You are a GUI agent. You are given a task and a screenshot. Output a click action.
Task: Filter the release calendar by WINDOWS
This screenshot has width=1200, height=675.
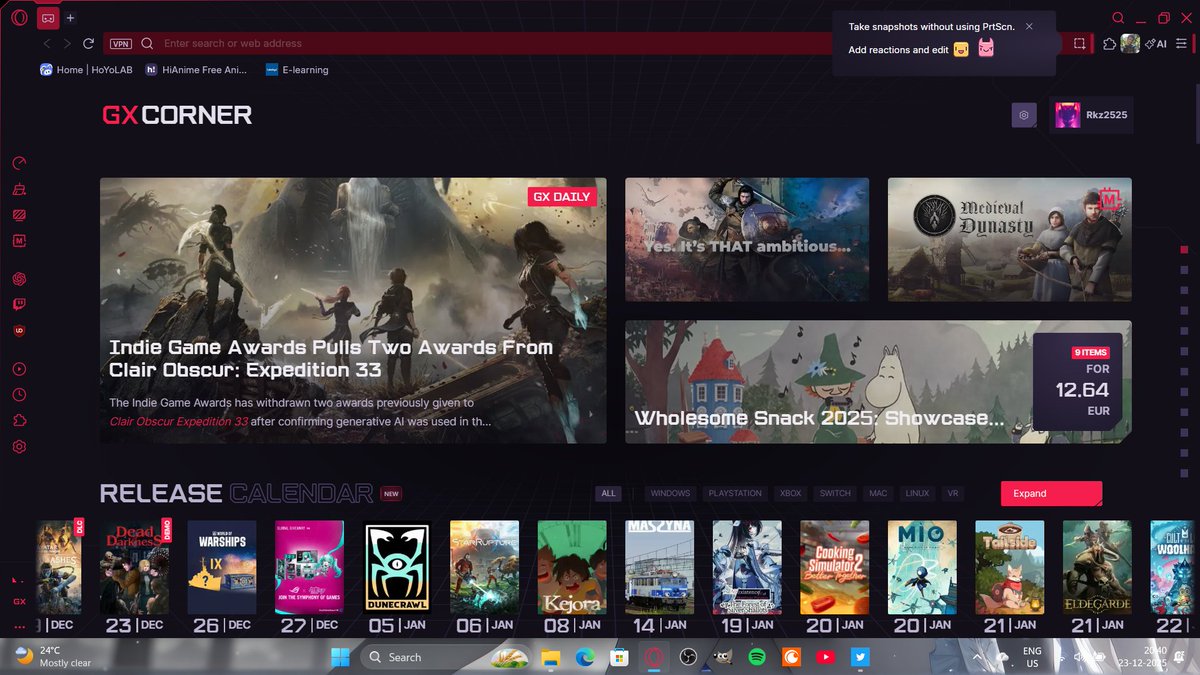point(670,493)
